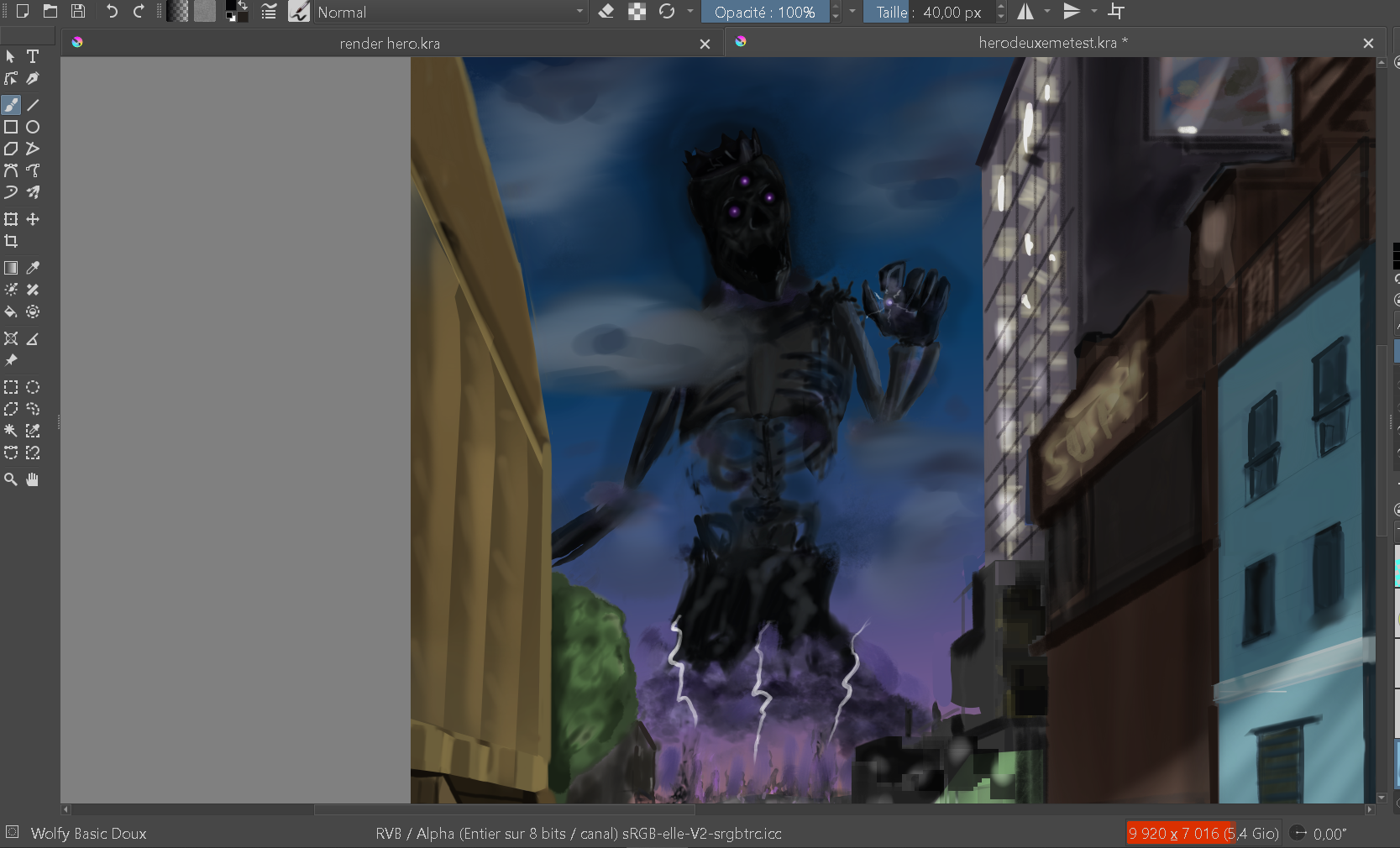Image resolution: width=1400 pixels, height=848 pixels.
Task: Click the Opacité 100% slider
Action: pos(764,12)
